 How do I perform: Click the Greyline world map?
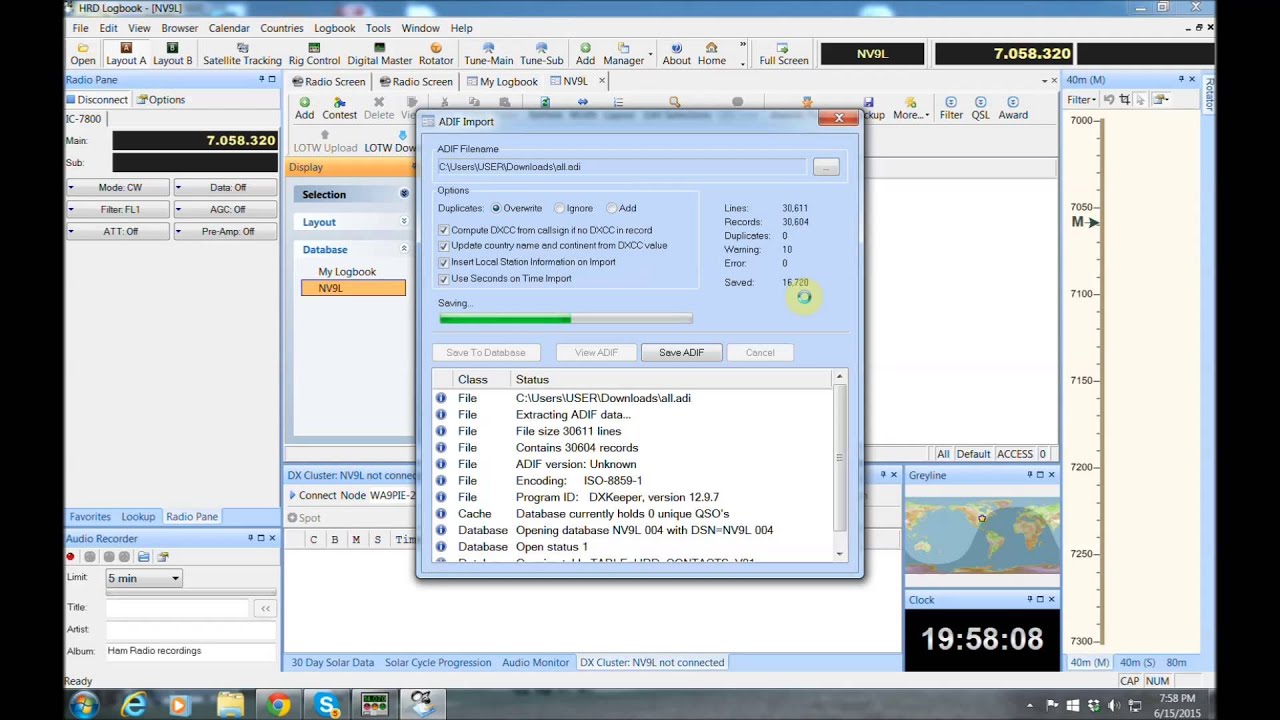click(982, 536)
